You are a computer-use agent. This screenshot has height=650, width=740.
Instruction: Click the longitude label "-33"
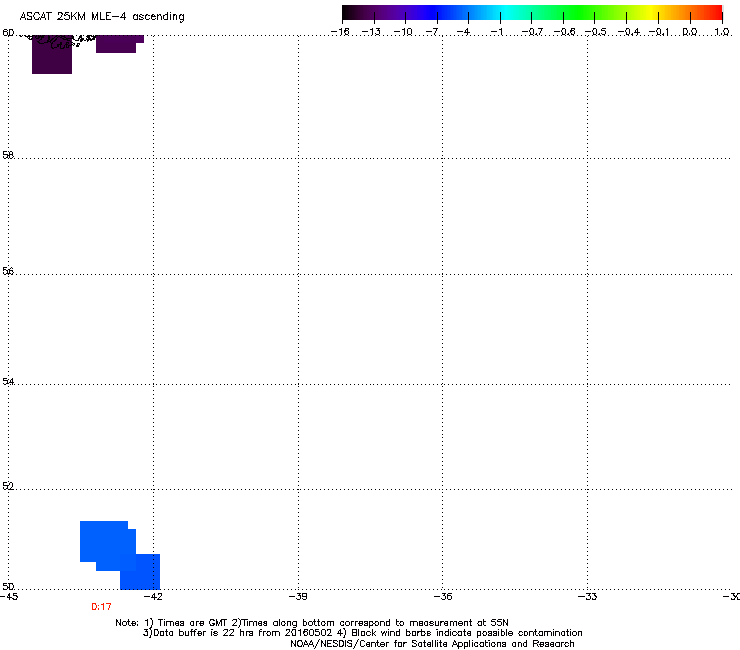click(x=588, y=597)
